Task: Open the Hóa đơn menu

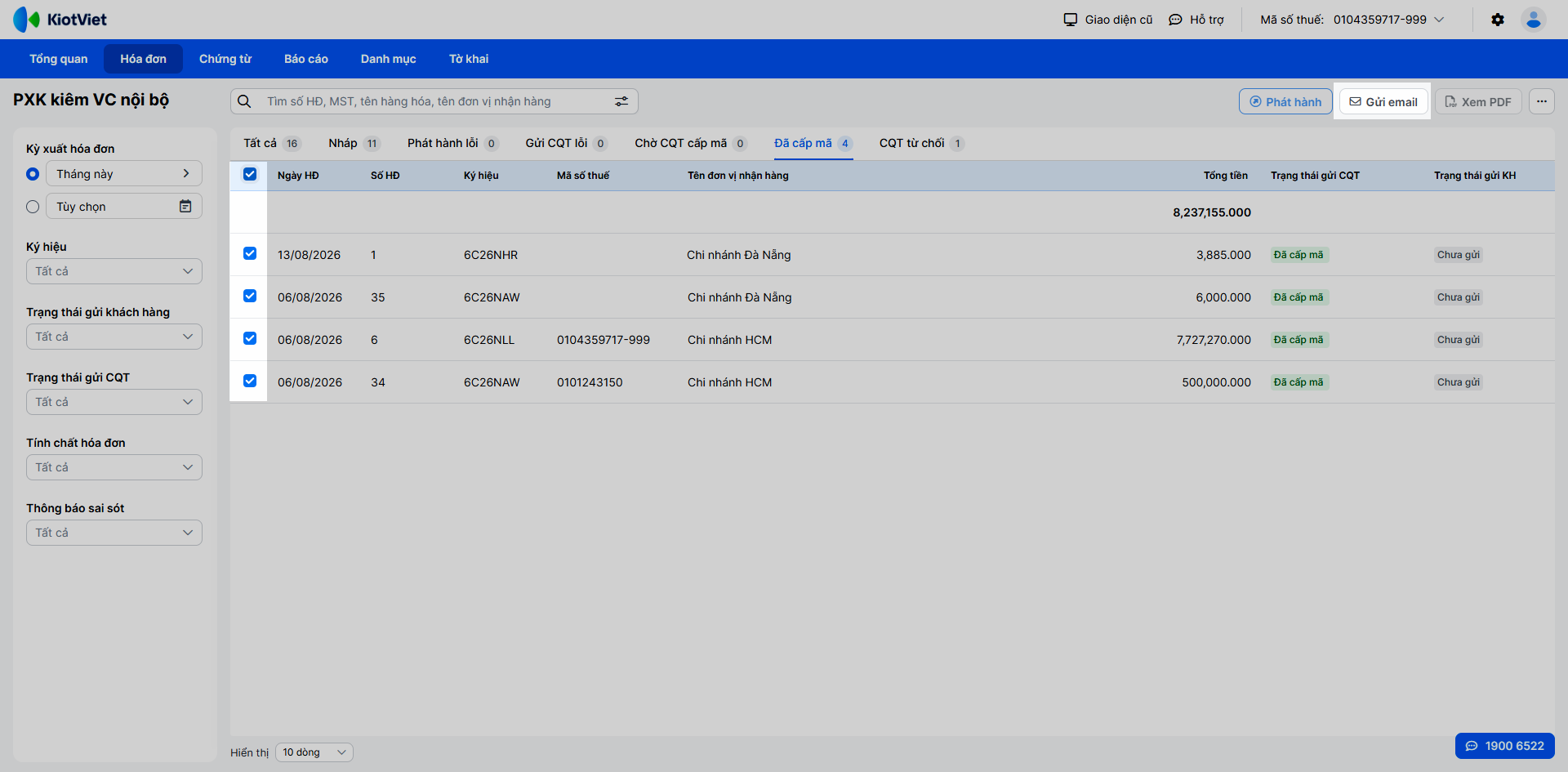Action: coord(143,59)
